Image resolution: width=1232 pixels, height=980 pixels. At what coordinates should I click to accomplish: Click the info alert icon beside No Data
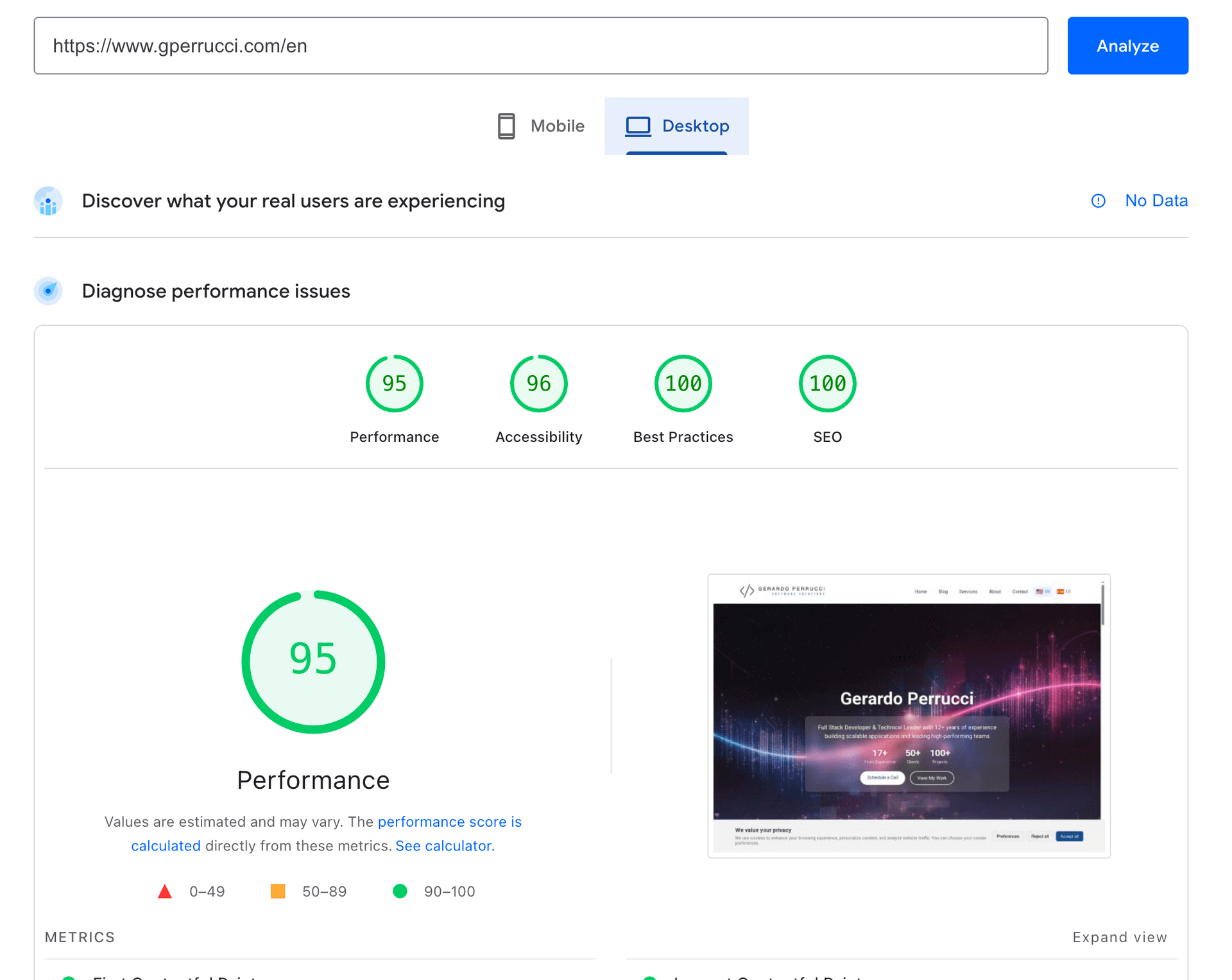[x=1099, y=201]
